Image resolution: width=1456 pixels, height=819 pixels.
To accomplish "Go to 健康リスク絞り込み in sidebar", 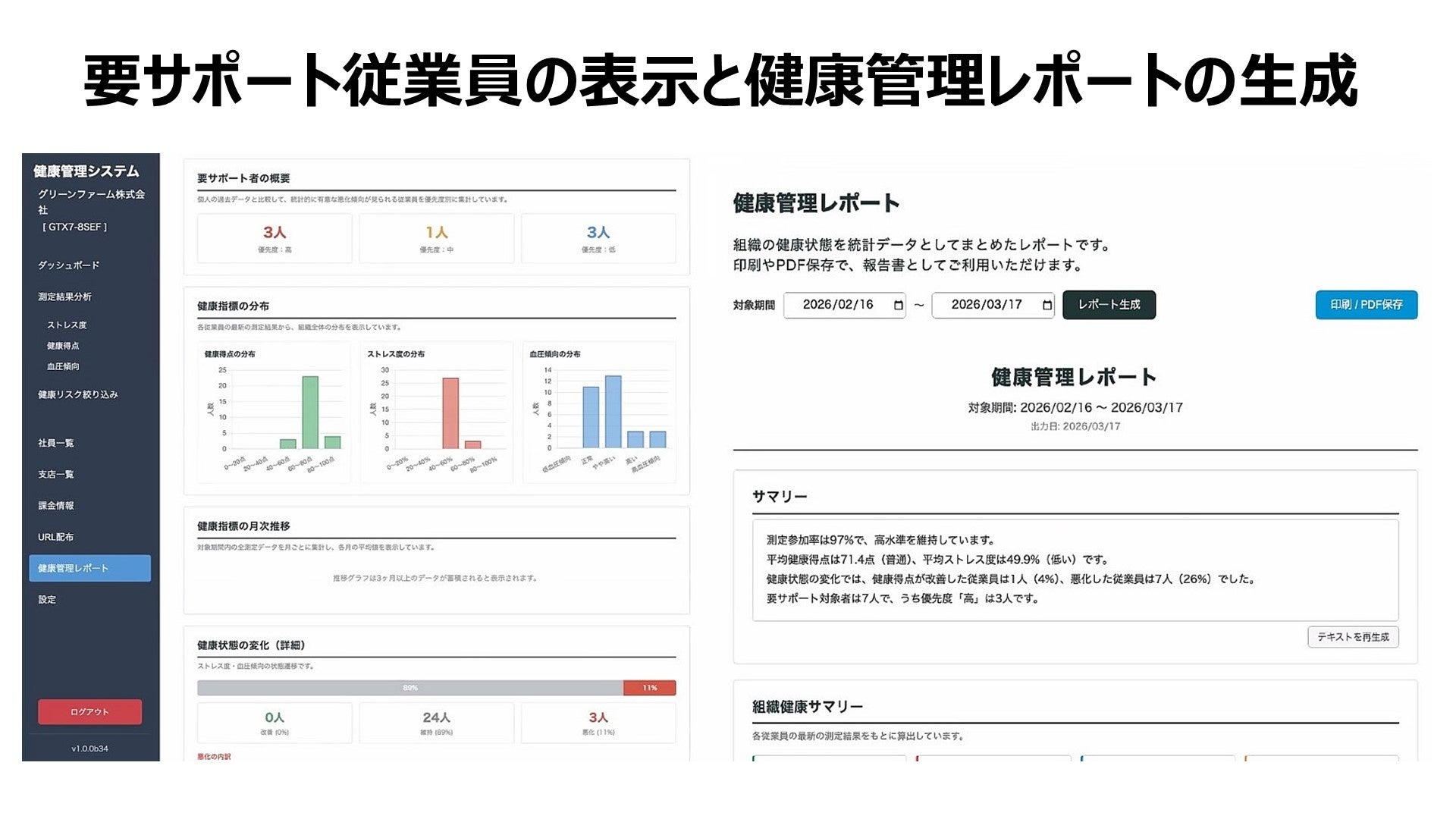I will tap(78, 394).
